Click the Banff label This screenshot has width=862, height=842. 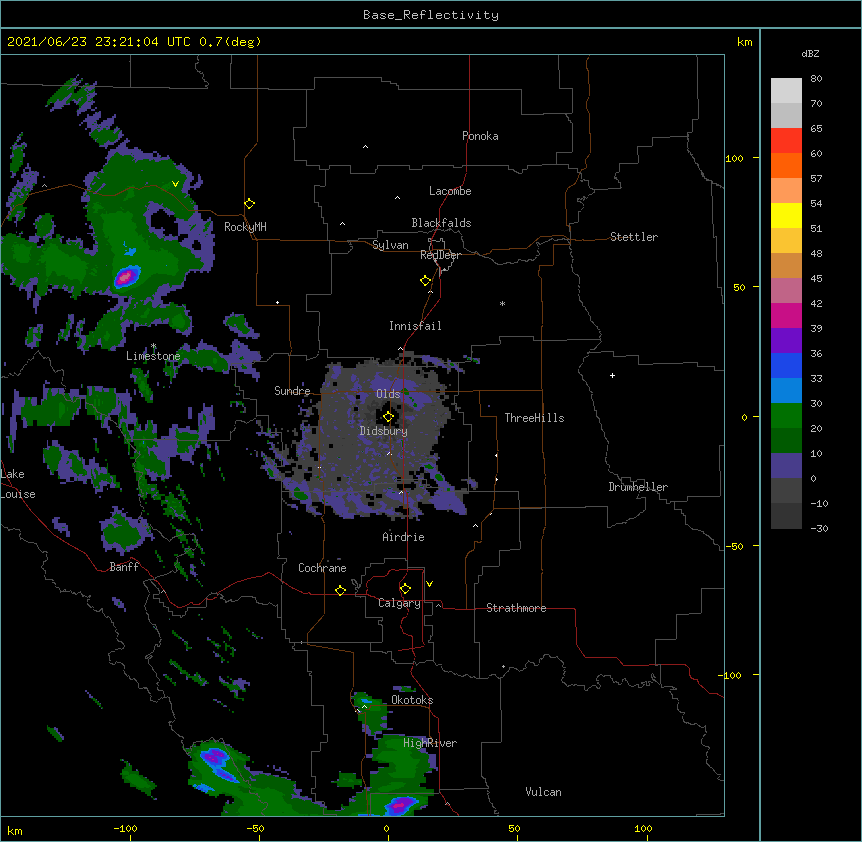click(124, 567)
